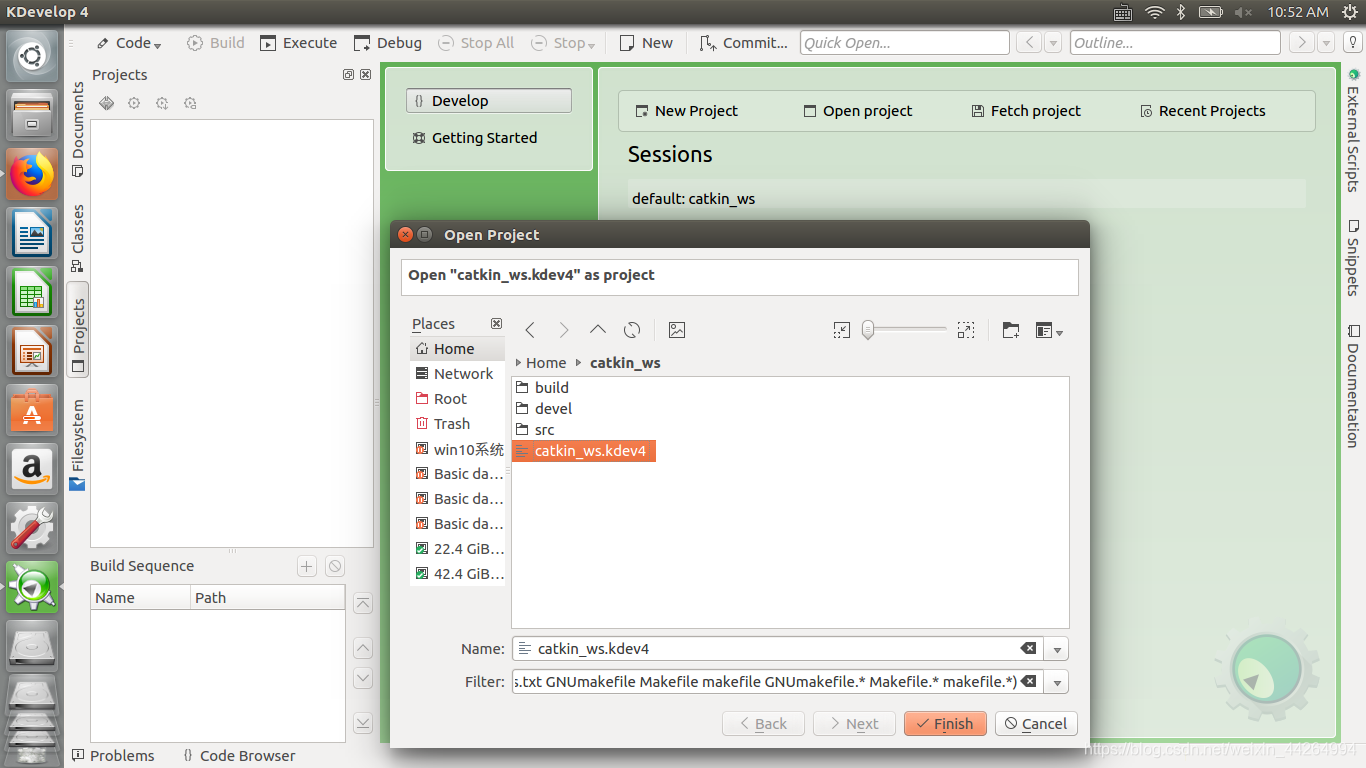This screenshot has width=1366, height=768.
Task: Select the build folder
Action: 542,388
